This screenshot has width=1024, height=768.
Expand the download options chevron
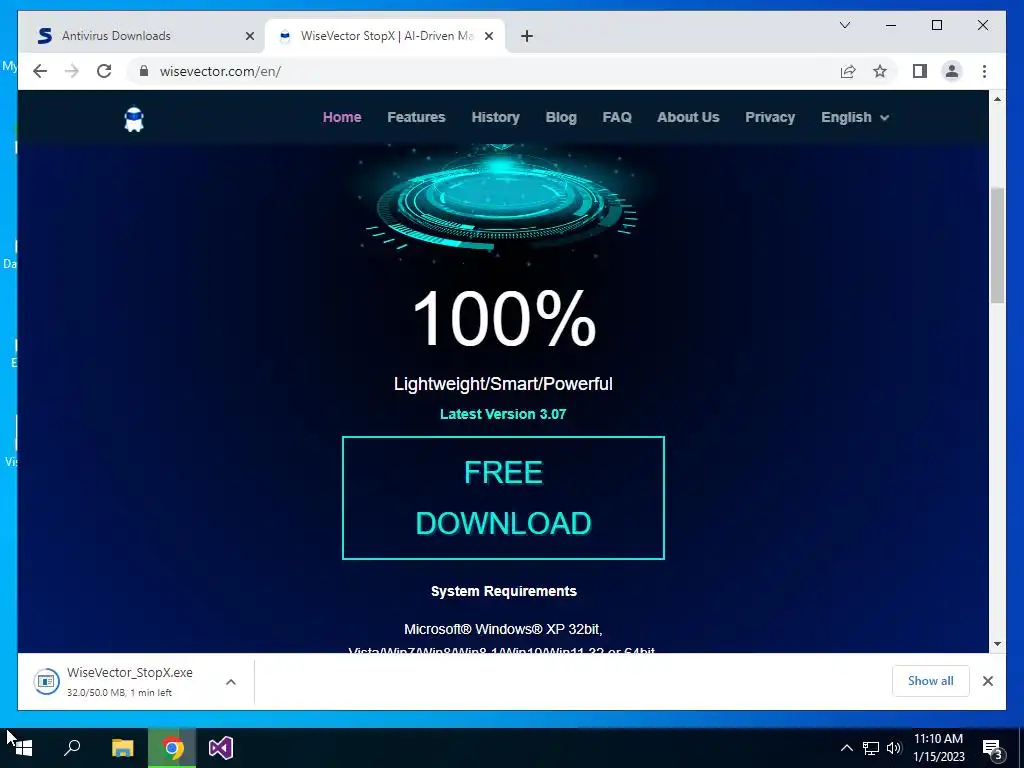point(231,682)
